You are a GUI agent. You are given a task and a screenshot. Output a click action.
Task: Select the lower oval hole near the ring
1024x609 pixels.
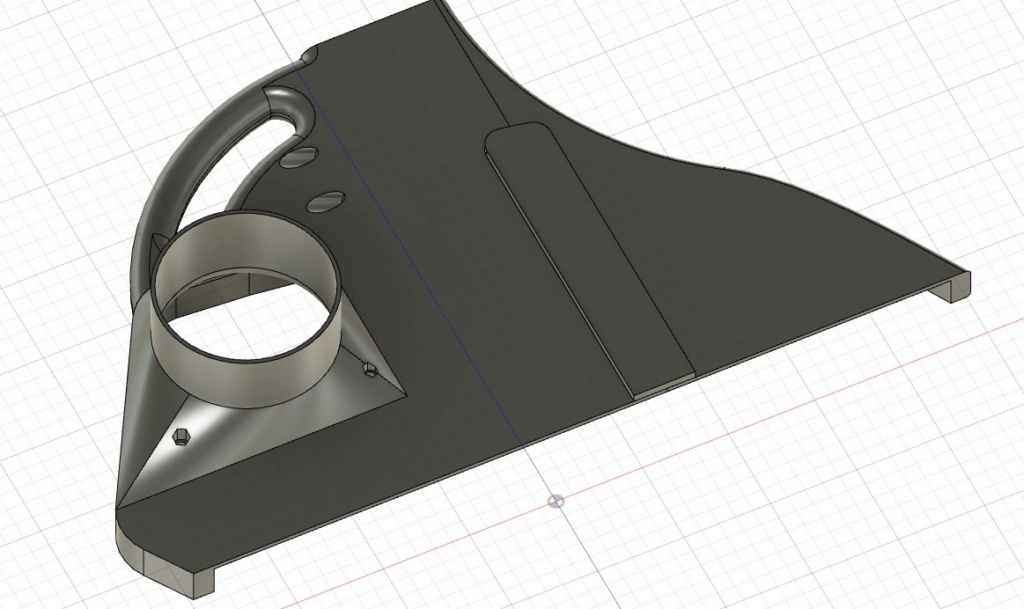pos(325,200)
